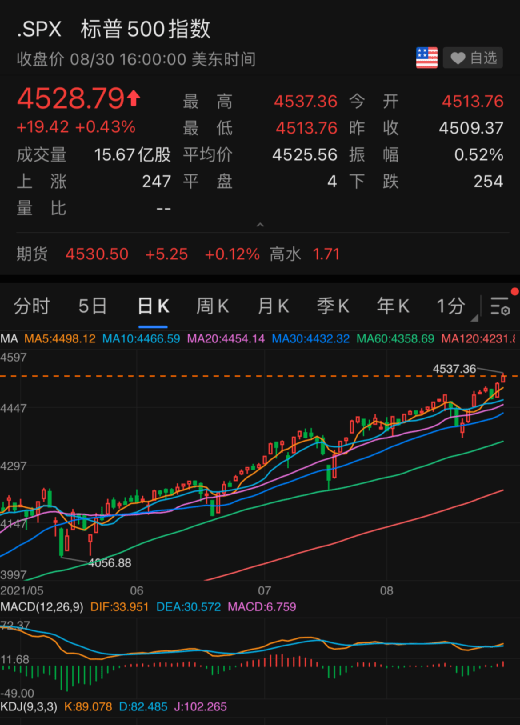This screenshot has height=725, width=520.
Task: Click the MACD(12,26,9) indicator label
Action: tap(42, 607)
